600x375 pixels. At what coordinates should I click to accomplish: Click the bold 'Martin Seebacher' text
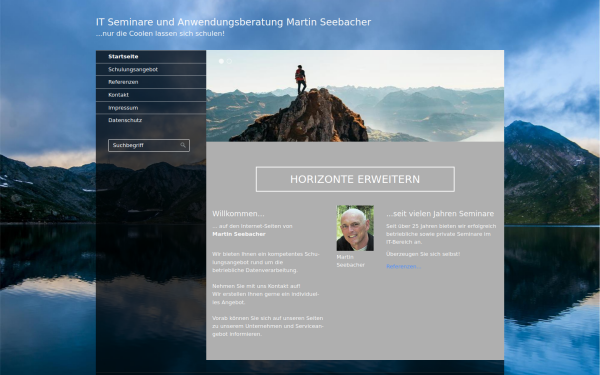pyautogui.click(x=239, y=234)
